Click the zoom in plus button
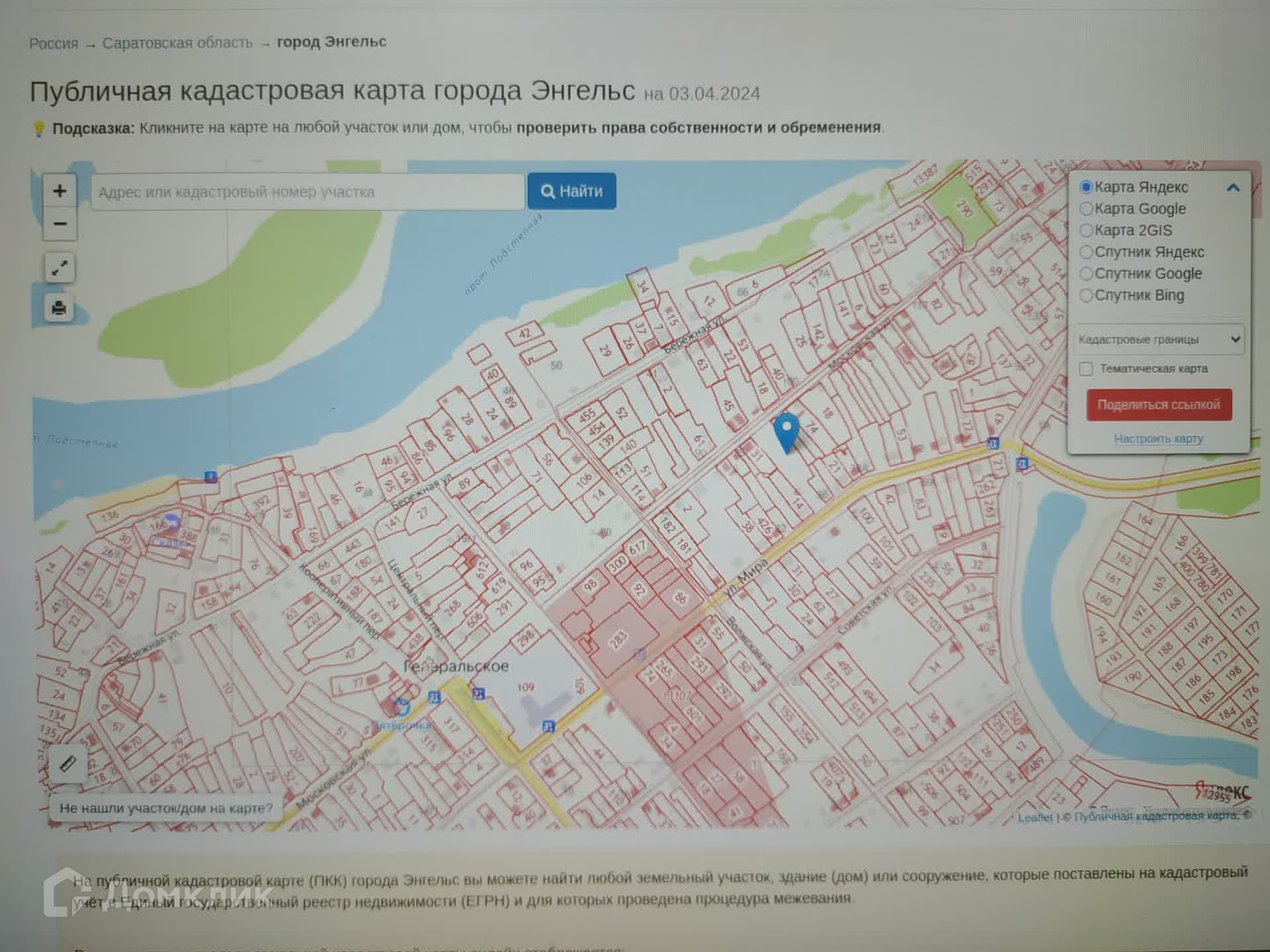Viewport: 1270px width, 952px height. (60, 191)
